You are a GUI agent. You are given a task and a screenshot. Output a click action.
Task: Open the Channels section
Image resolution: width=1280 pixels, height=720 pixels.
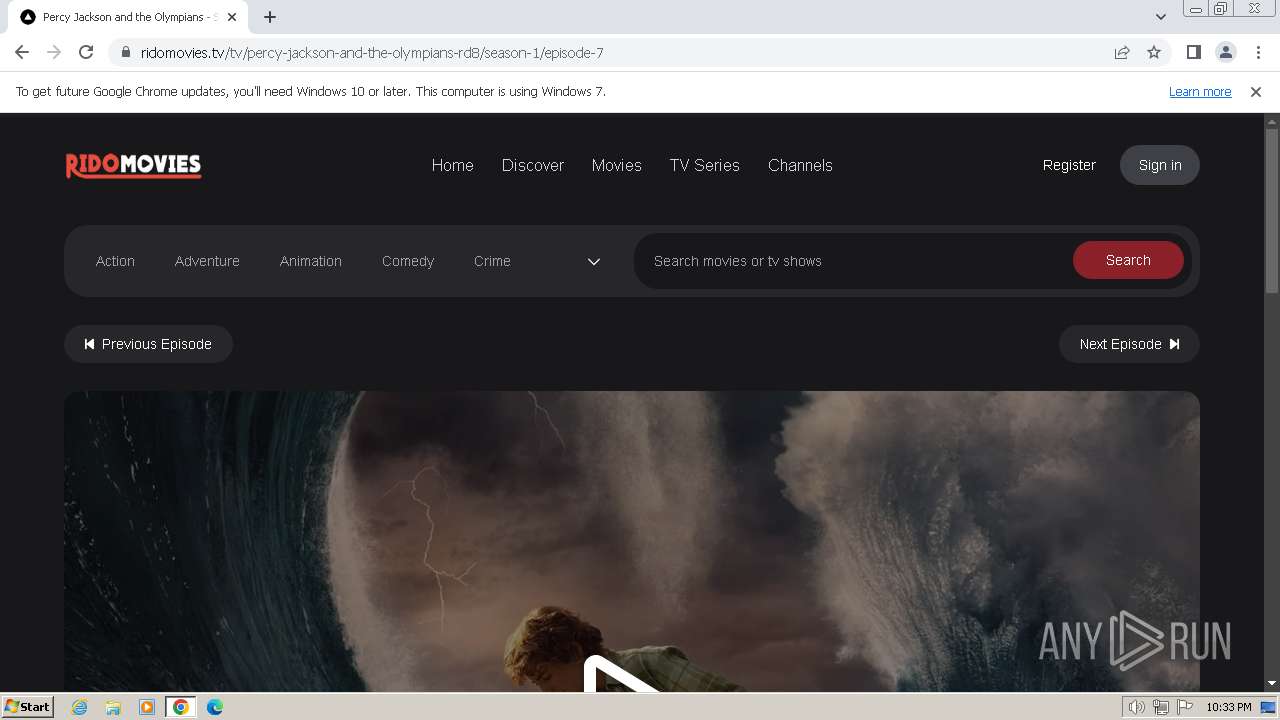click(800, 165)
